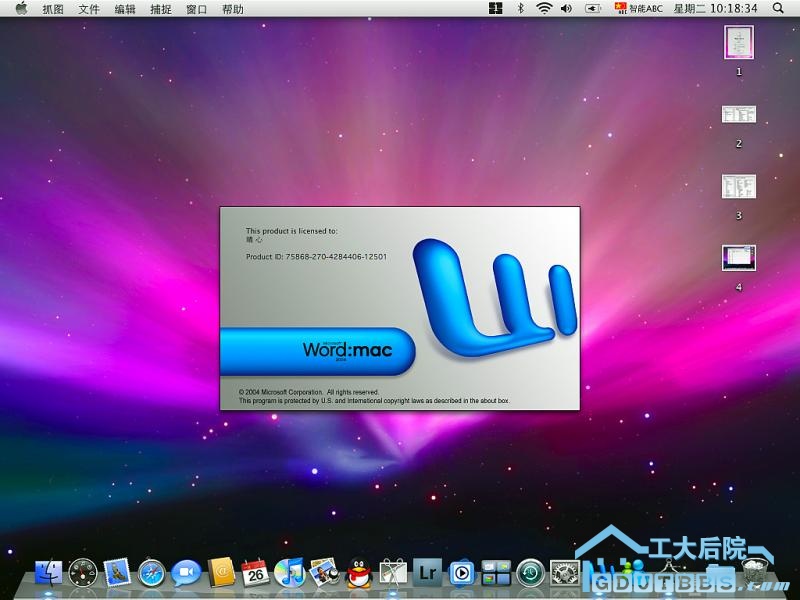Launch Safari from the dock
The width and height of the screenshot is (800, 600).
point(151,572)
